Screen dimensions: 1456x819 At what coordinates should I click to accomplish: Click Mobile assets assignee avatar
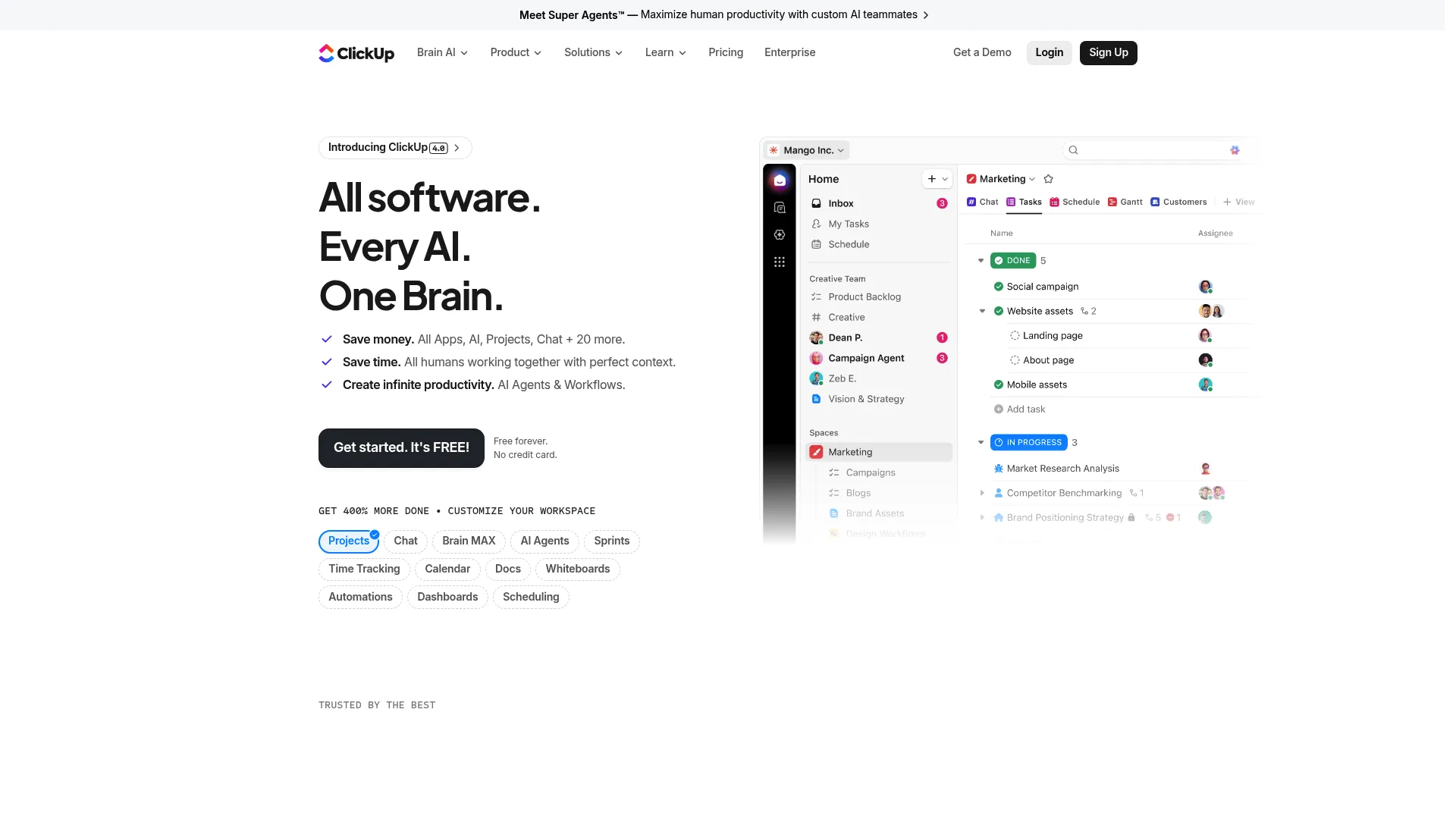pos(1206,384)
